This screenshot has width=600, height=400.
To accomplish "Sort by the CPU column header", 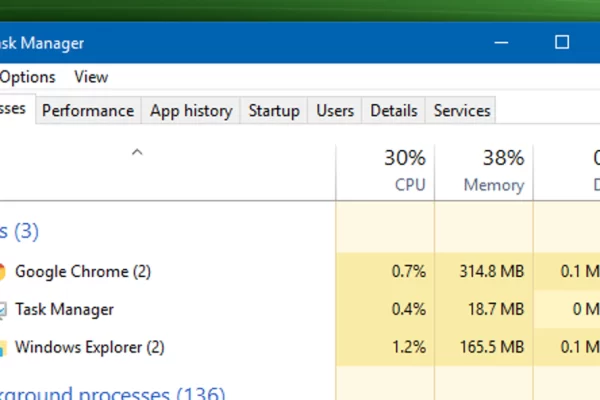I will (x=385, y=172).
